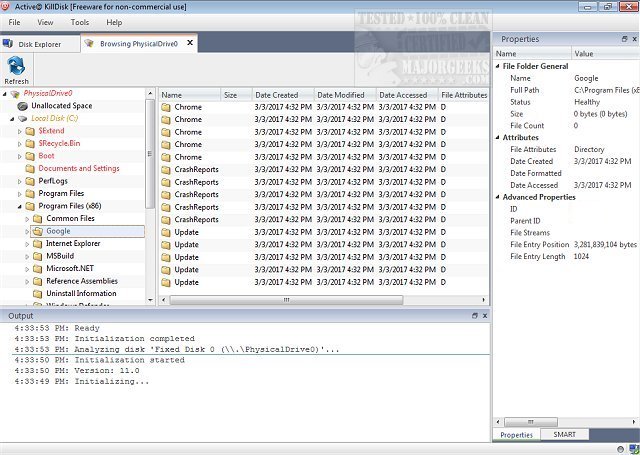The height and width of the screenshot is (455, 640).
Task: Switch to the Disk Explorer tab
Action: tap(40, 44)
